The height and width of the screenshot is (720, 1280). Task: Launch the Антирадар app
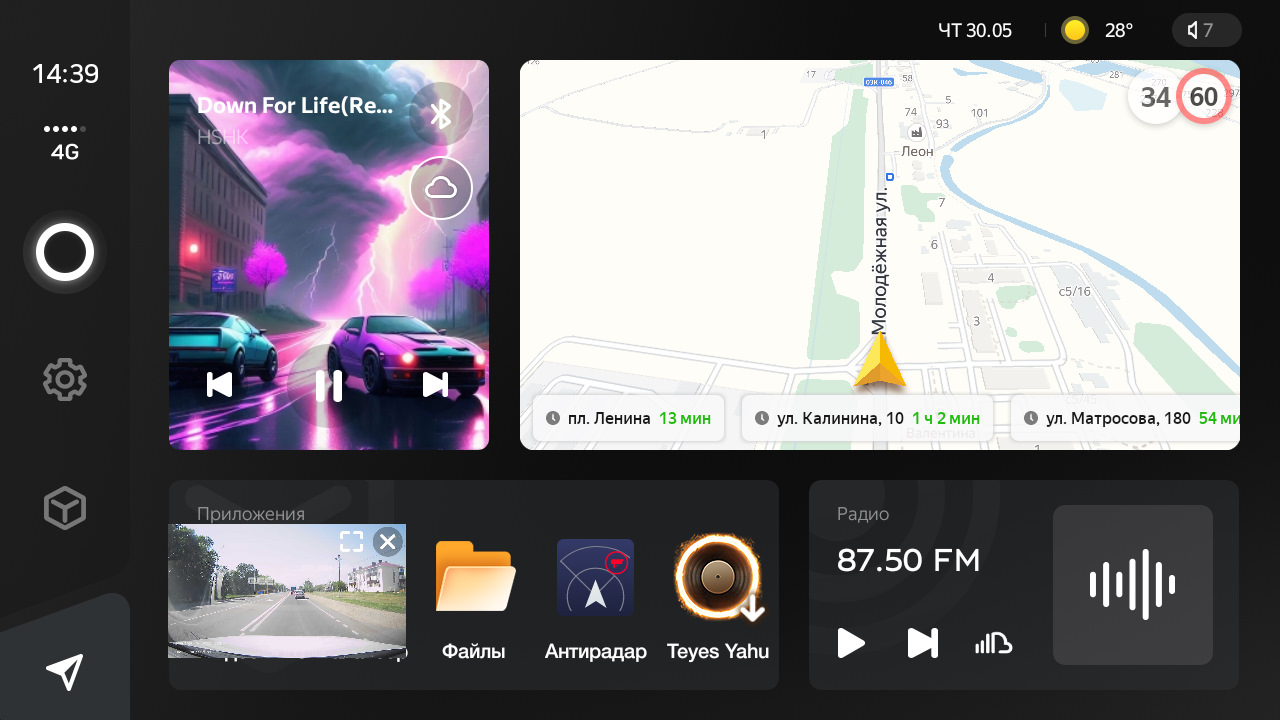(x=596, y=600)
